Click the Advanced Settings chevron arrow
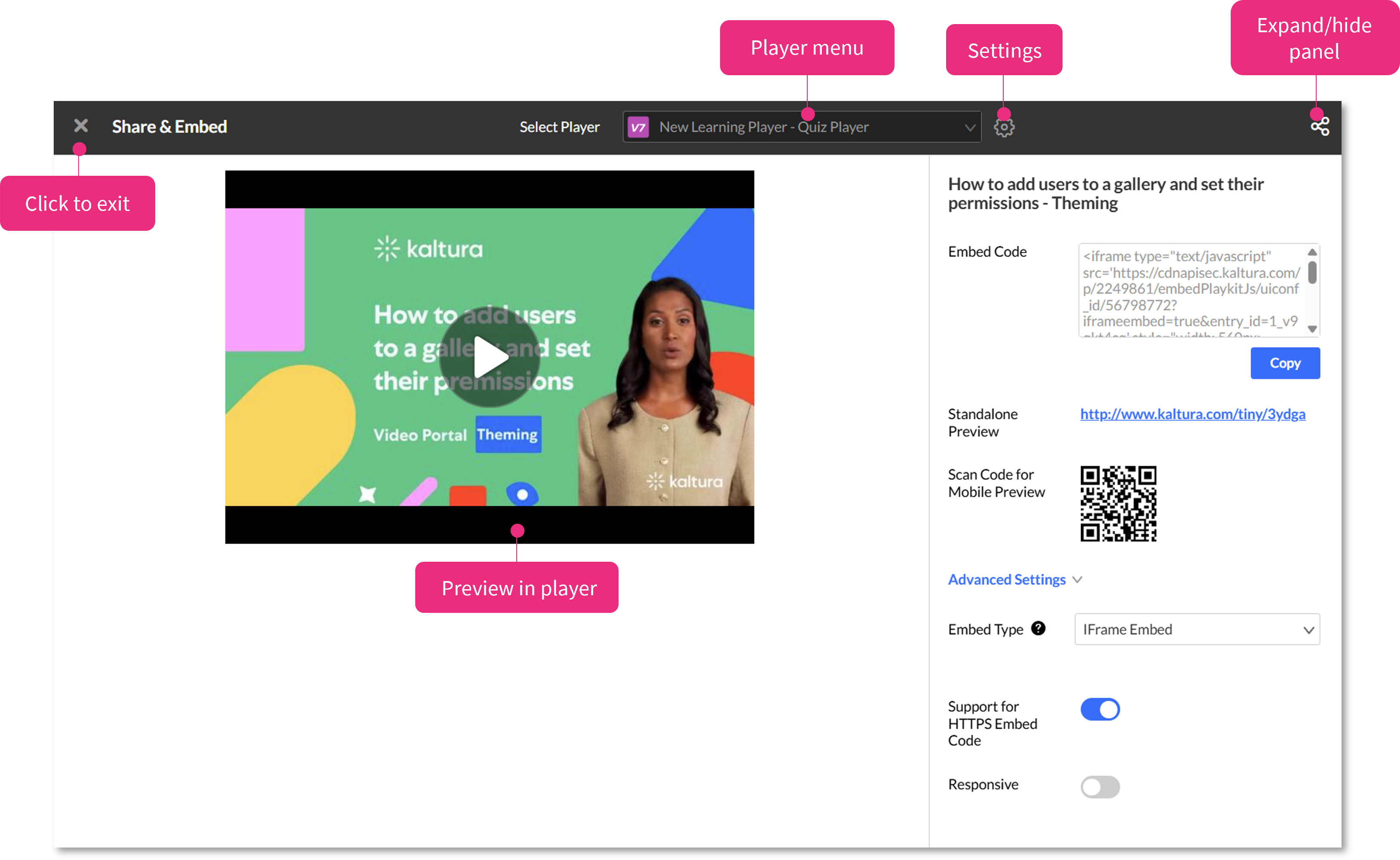This screenshot has height=860, width=1400. (1078, 580)
